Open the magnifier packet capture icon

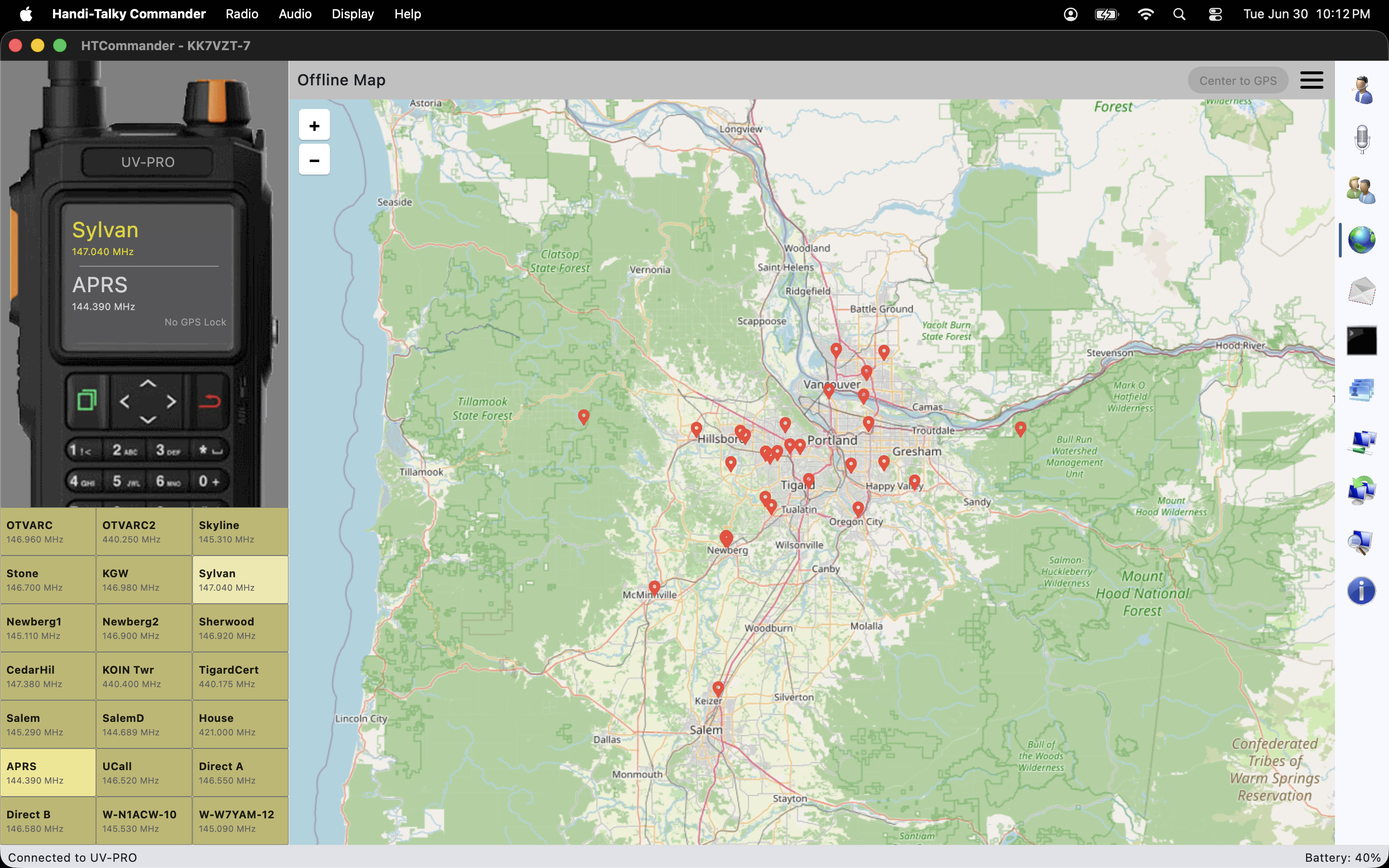click(1360, 542)
